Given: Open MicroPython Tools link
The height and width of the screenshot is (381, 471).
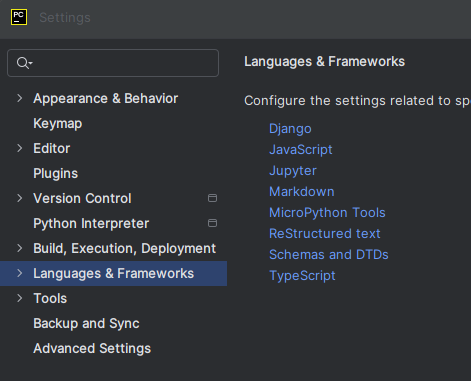Looking at the screenshot, I should 327,213.
